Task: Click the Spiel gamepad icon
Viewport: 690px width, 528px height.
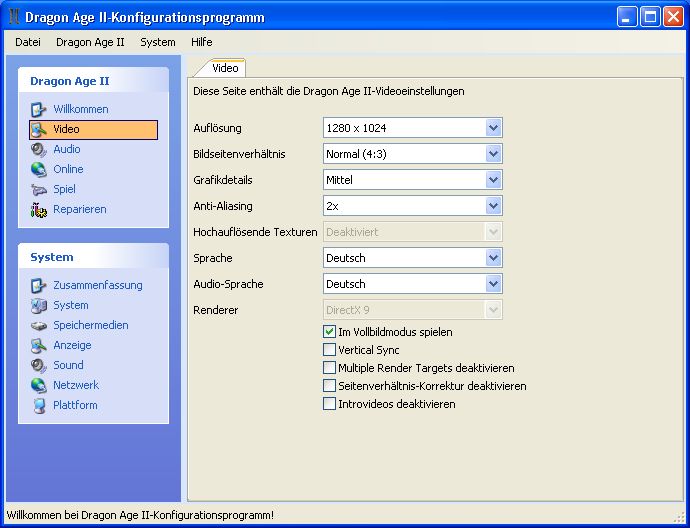Action: tap(38, 190)
